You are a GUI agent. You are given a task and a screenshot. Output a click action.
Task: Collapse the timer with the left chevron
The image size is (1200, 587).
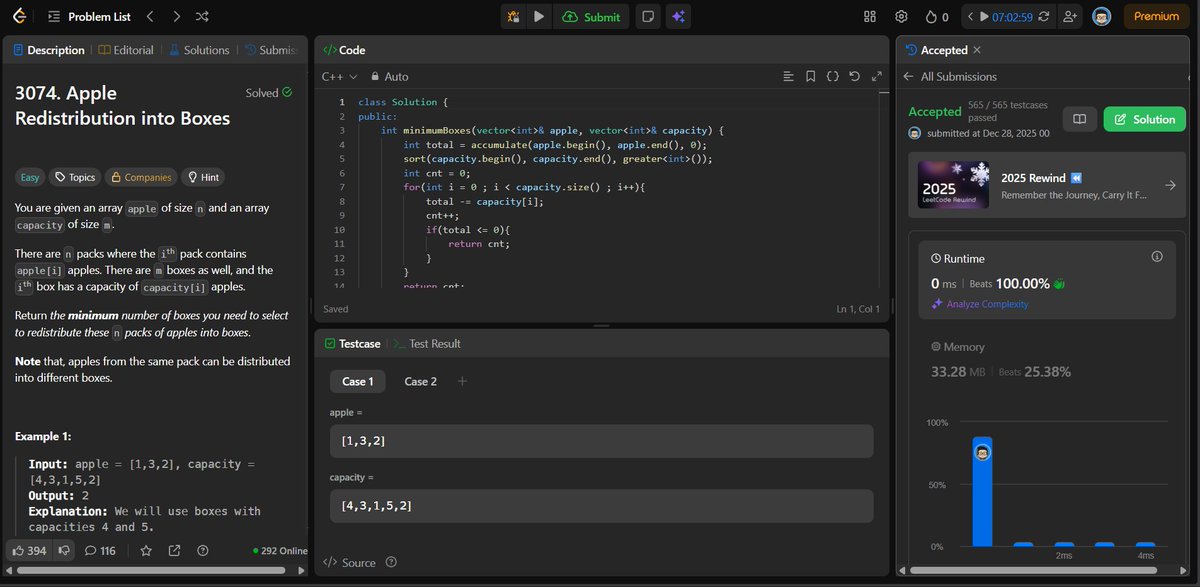tap(970, 17)
